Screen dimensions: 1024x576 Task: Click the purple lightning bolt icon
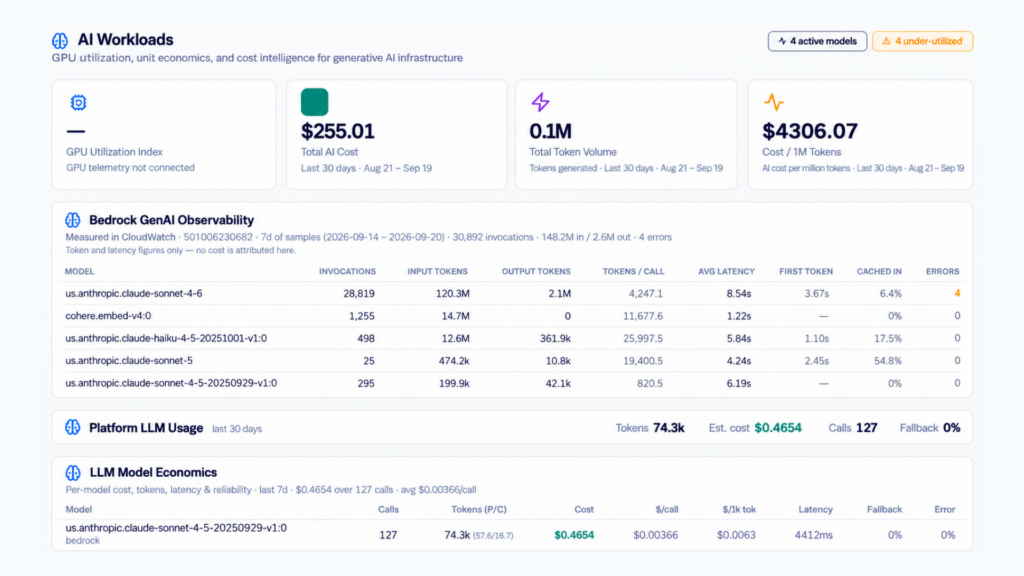(x=540, y=102)
